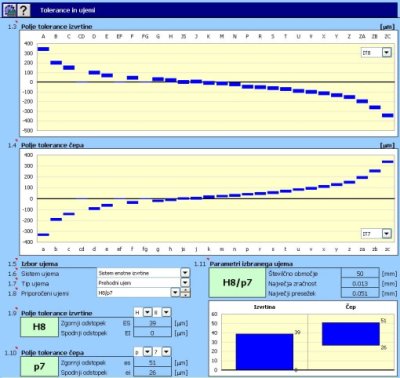
Task: Click the 'Polje tolerance izvrtine' heading in section 1.3
Action: (57, 26)
